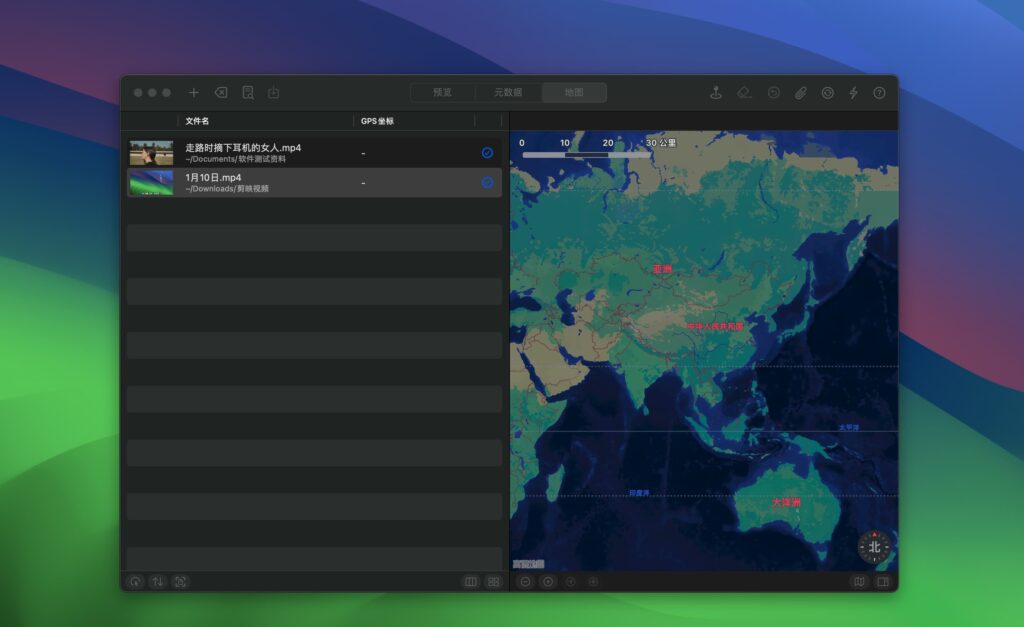This screenshot has height=627, width=1024.
Task: Click the lightning bolt apply icon
Action: [x=852, y=92]
